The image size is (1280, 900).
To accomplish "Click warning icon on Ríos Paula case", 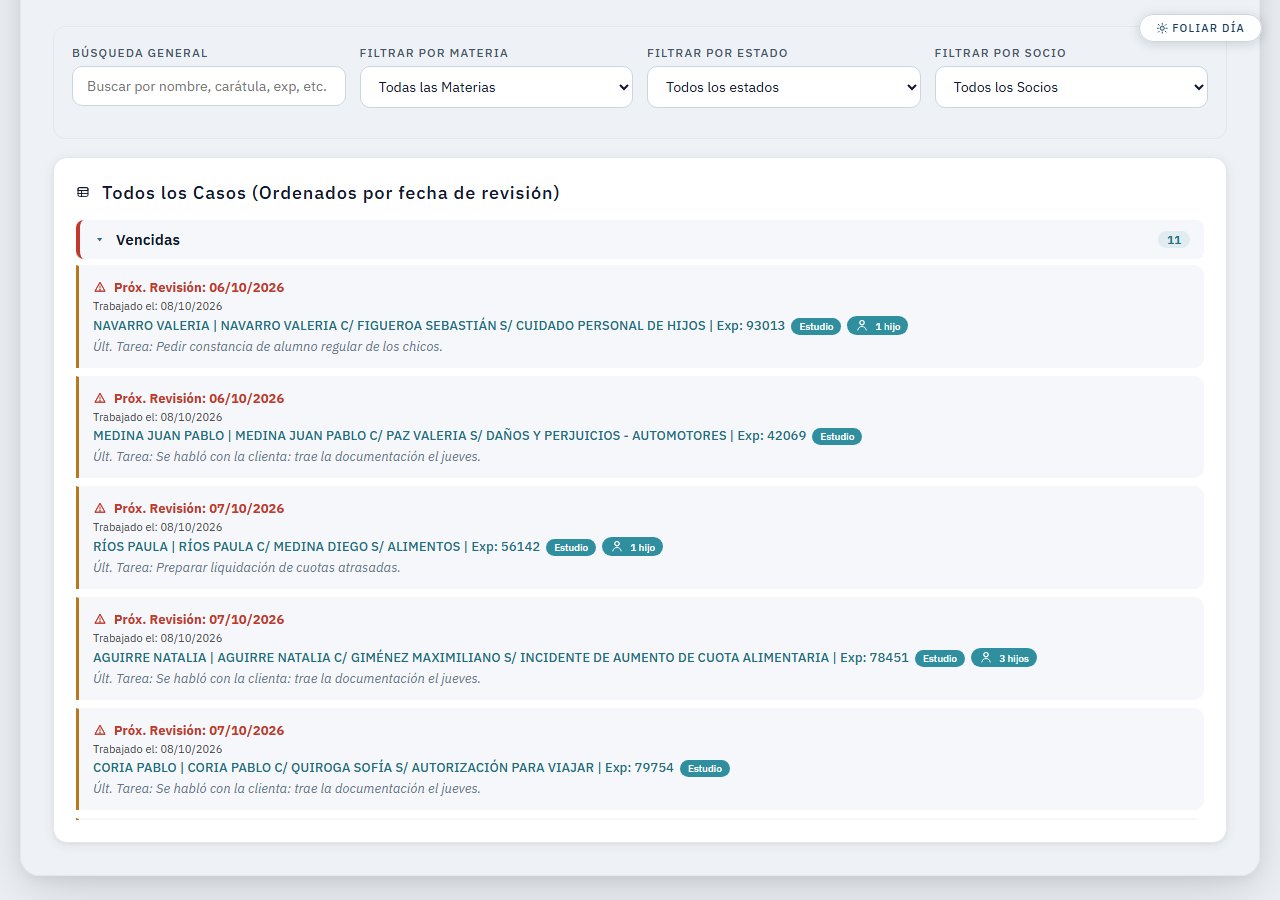I will pos(100,509).
